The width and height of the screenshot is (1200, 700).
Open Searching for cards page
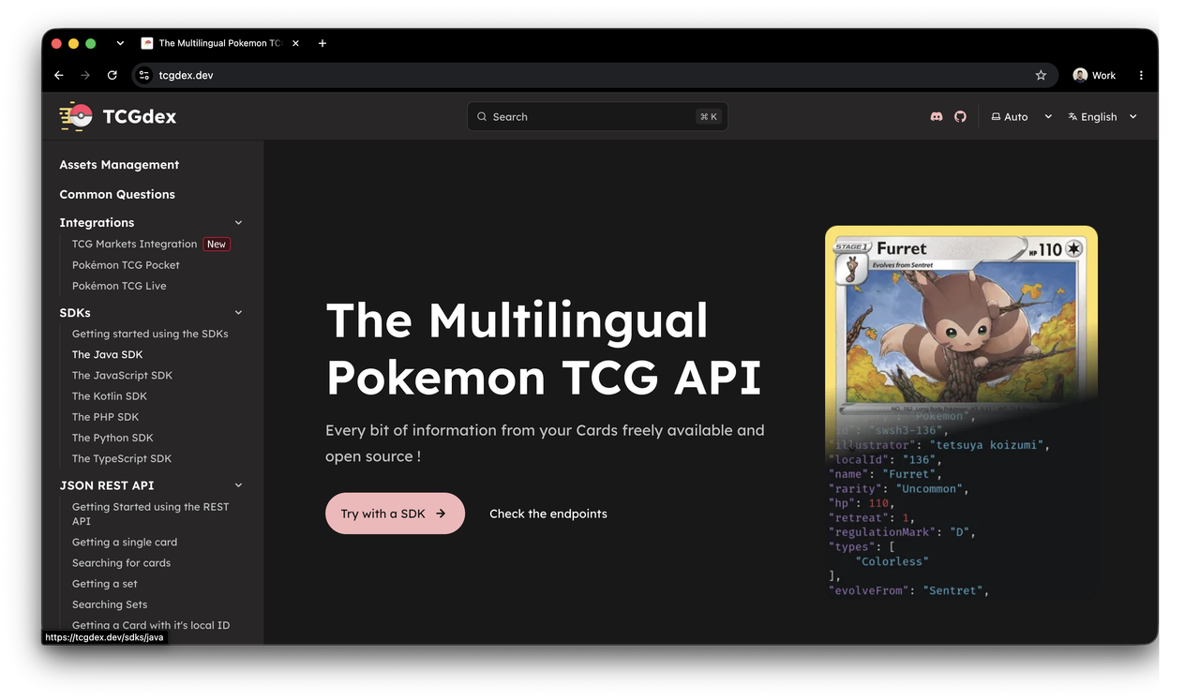pos(121,563)
